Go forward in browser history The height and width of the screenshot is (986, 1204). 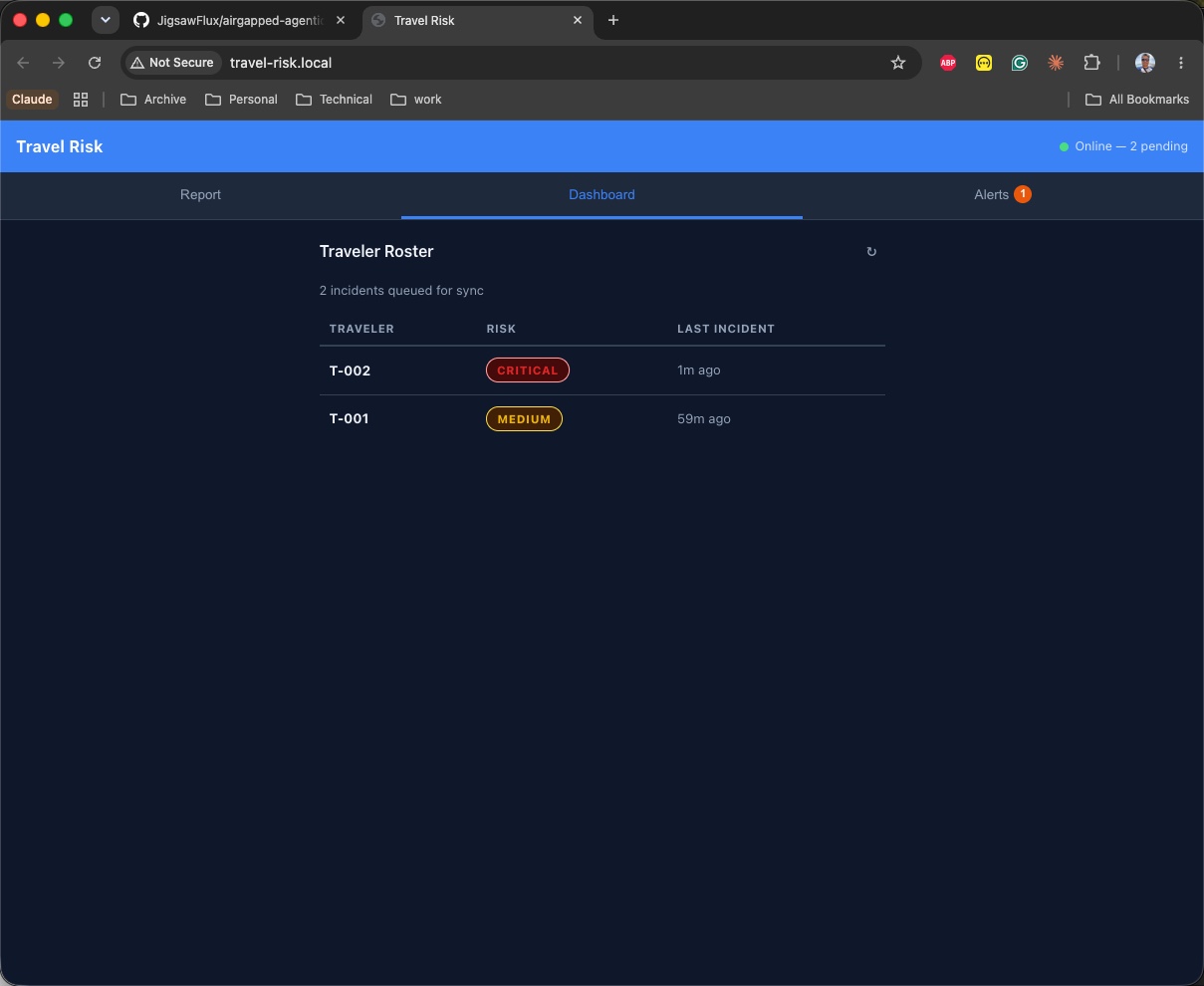(x=59, y=63)
